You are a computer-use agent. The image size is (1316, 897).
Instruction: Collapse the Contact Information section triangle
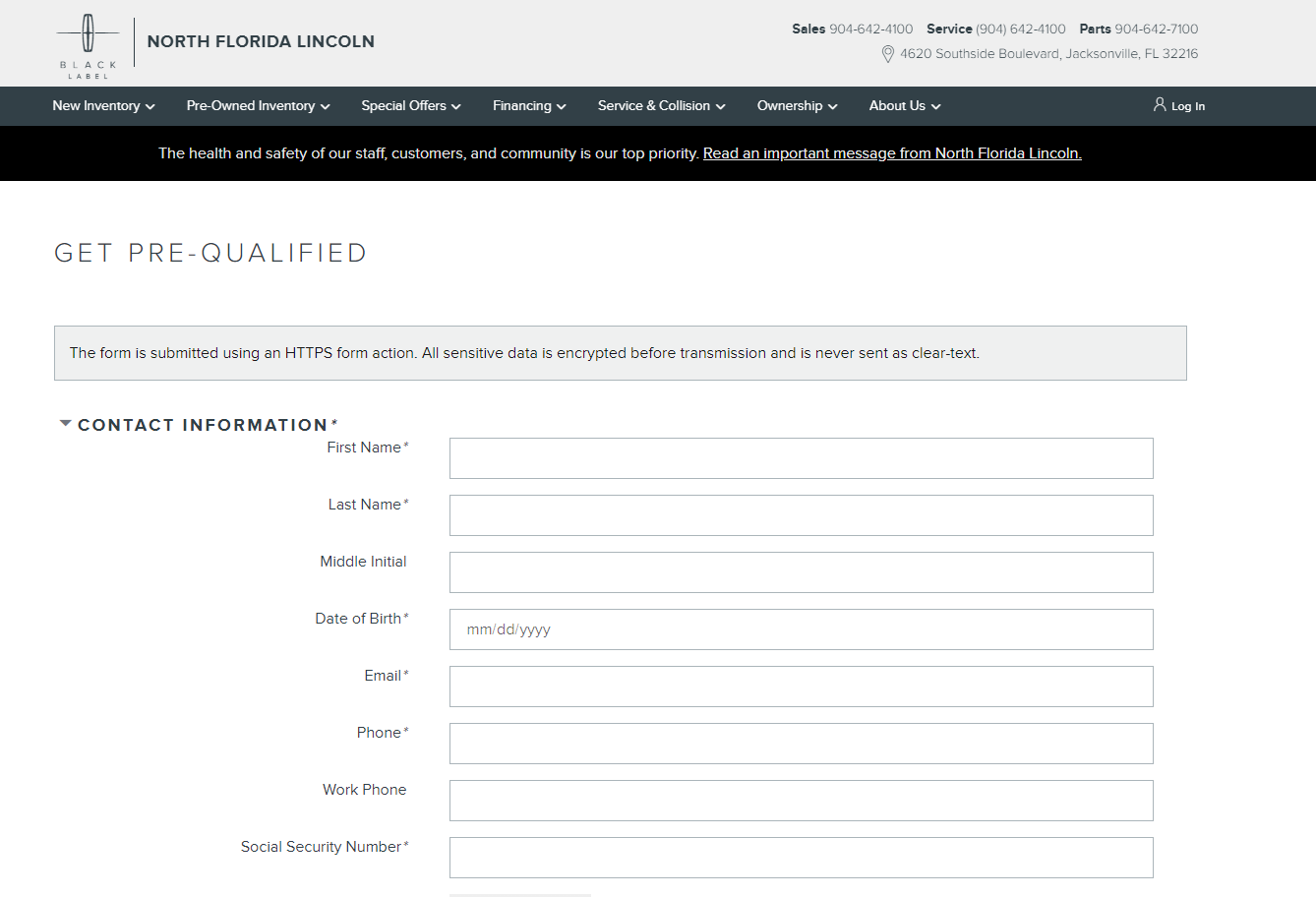tap(66, 424)
